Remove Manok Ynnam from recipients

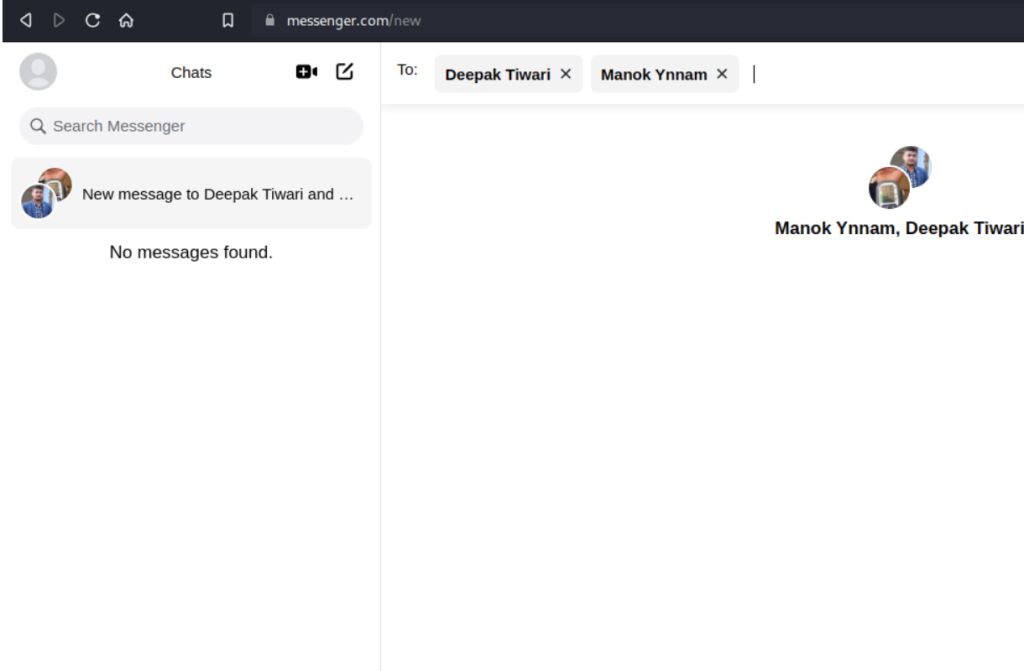[x=722, y=74]
